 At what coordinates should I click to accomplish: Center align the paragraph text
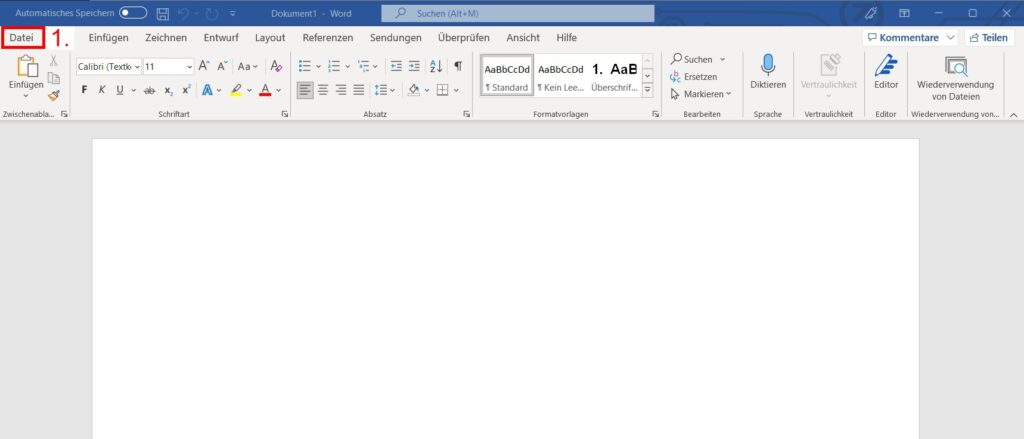click(x=324, y=90)
